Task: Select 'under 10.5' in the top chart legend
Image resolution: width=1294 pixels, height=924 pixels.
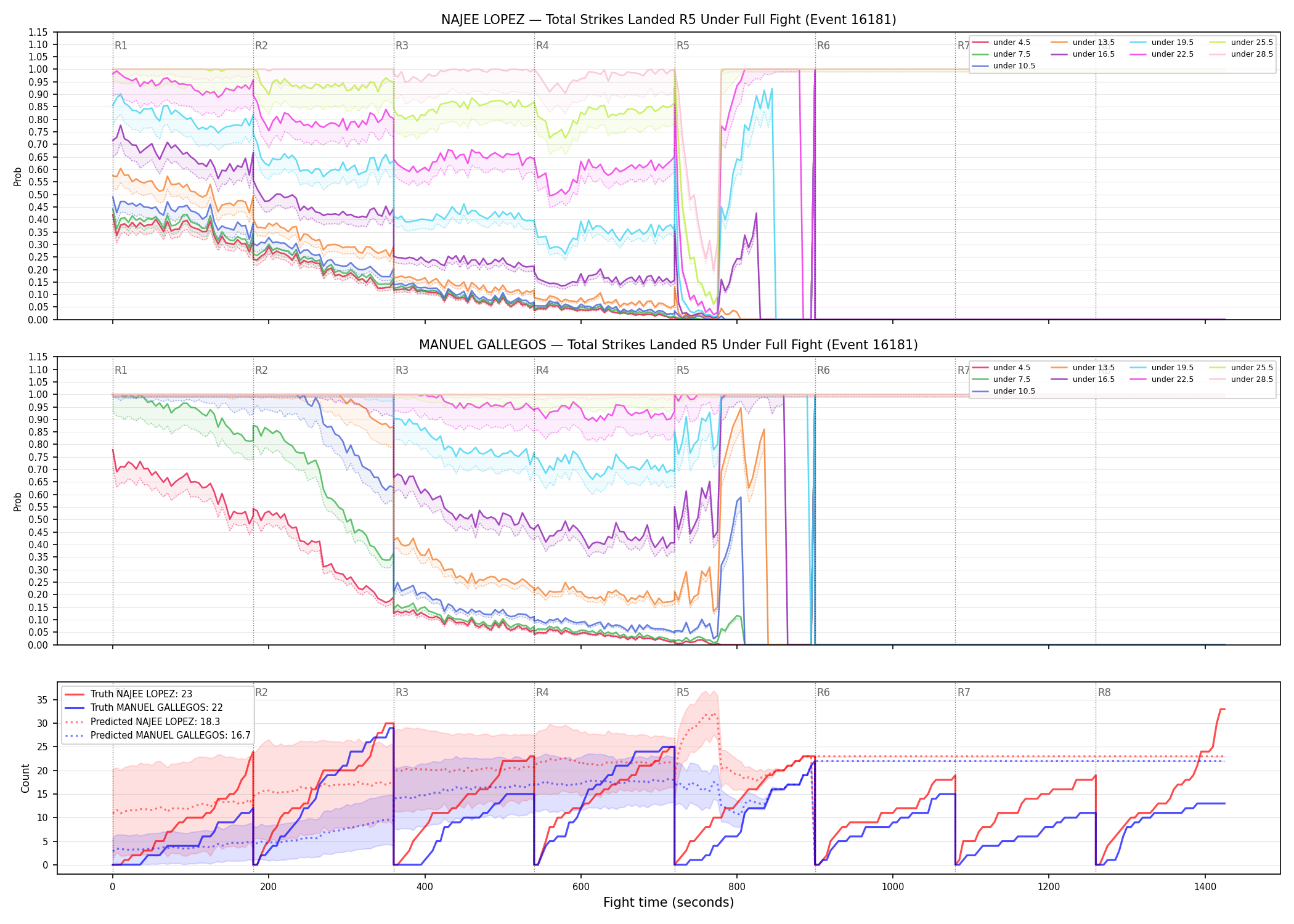Action: [x=1004, y=66]
